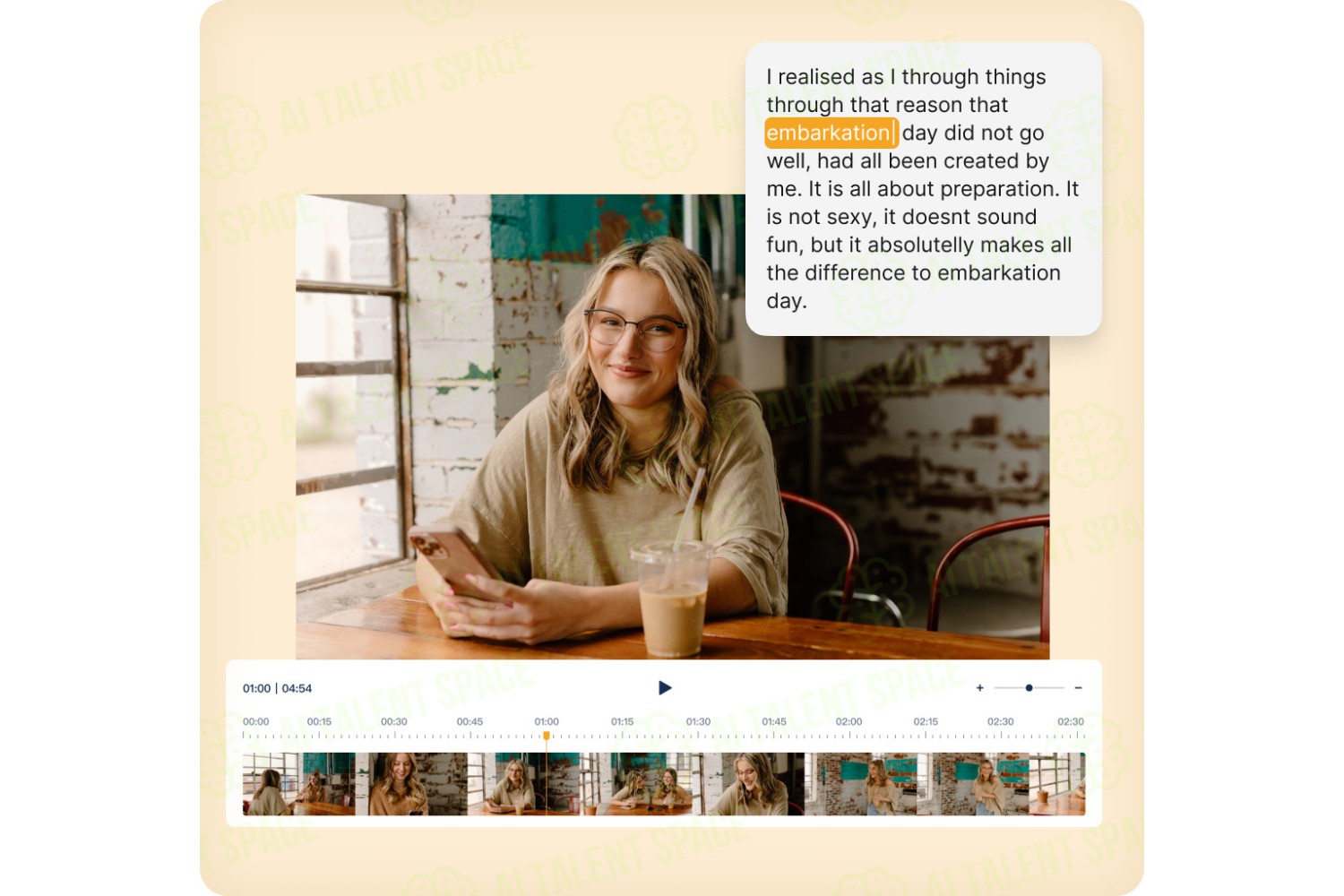The height and width of the screenshot is (896, 1344).
Task: Click the 00:00 timeline label
Action: tap(256, 721)
